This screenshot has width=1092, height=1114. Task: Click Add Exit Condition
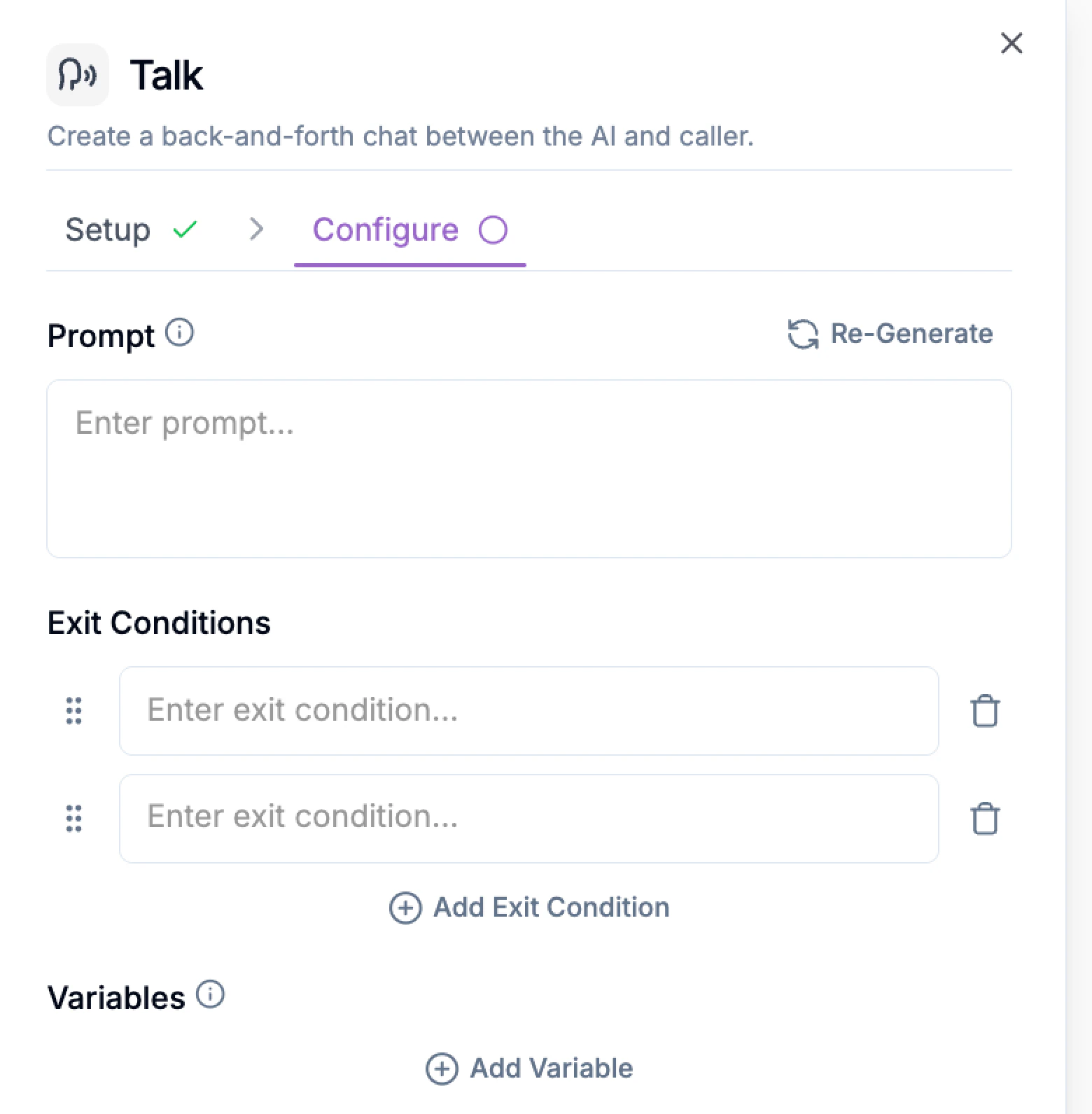(551, 907)
